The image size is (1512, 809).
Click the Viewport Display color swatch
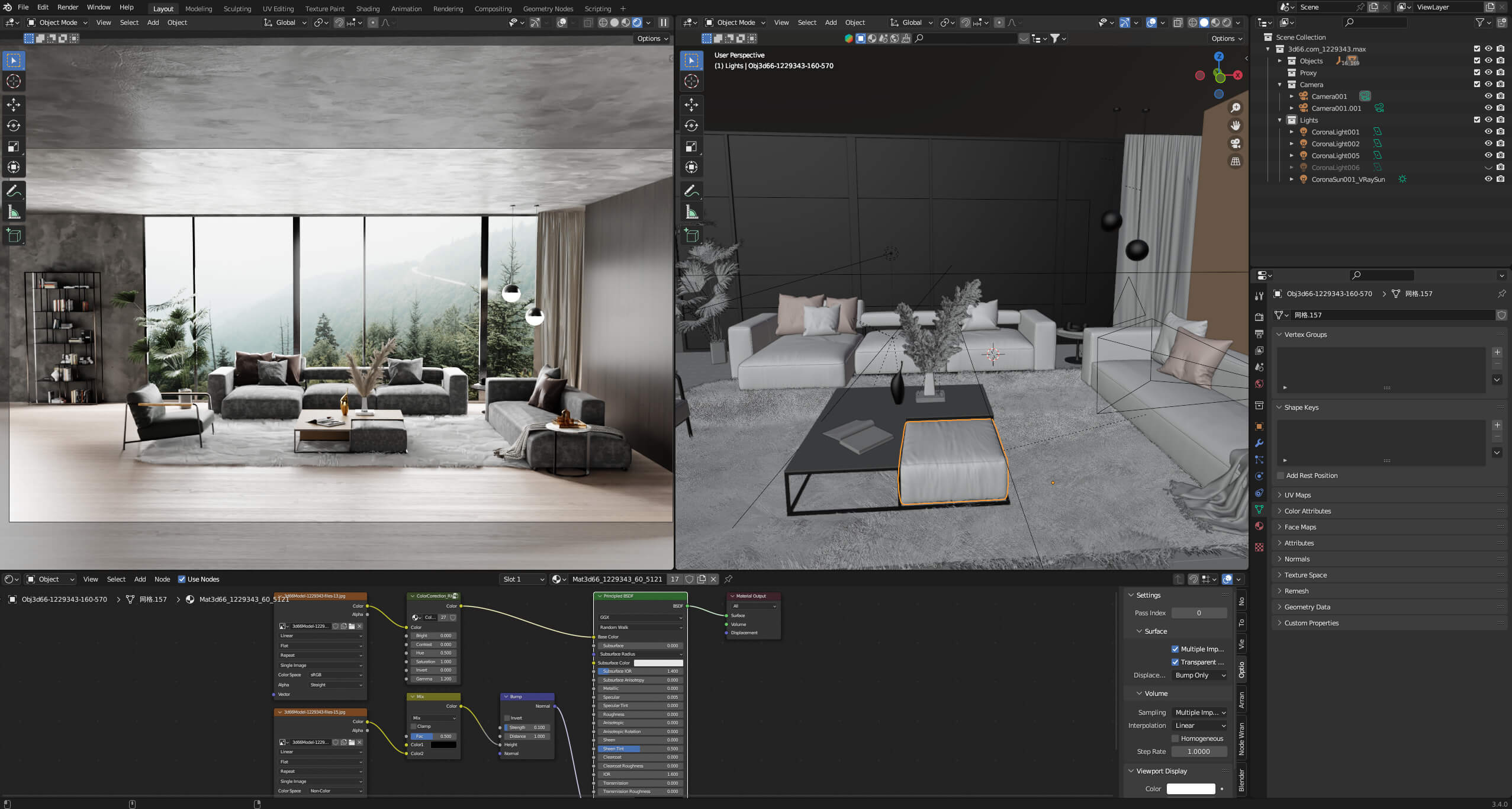tap(1191, 789)
